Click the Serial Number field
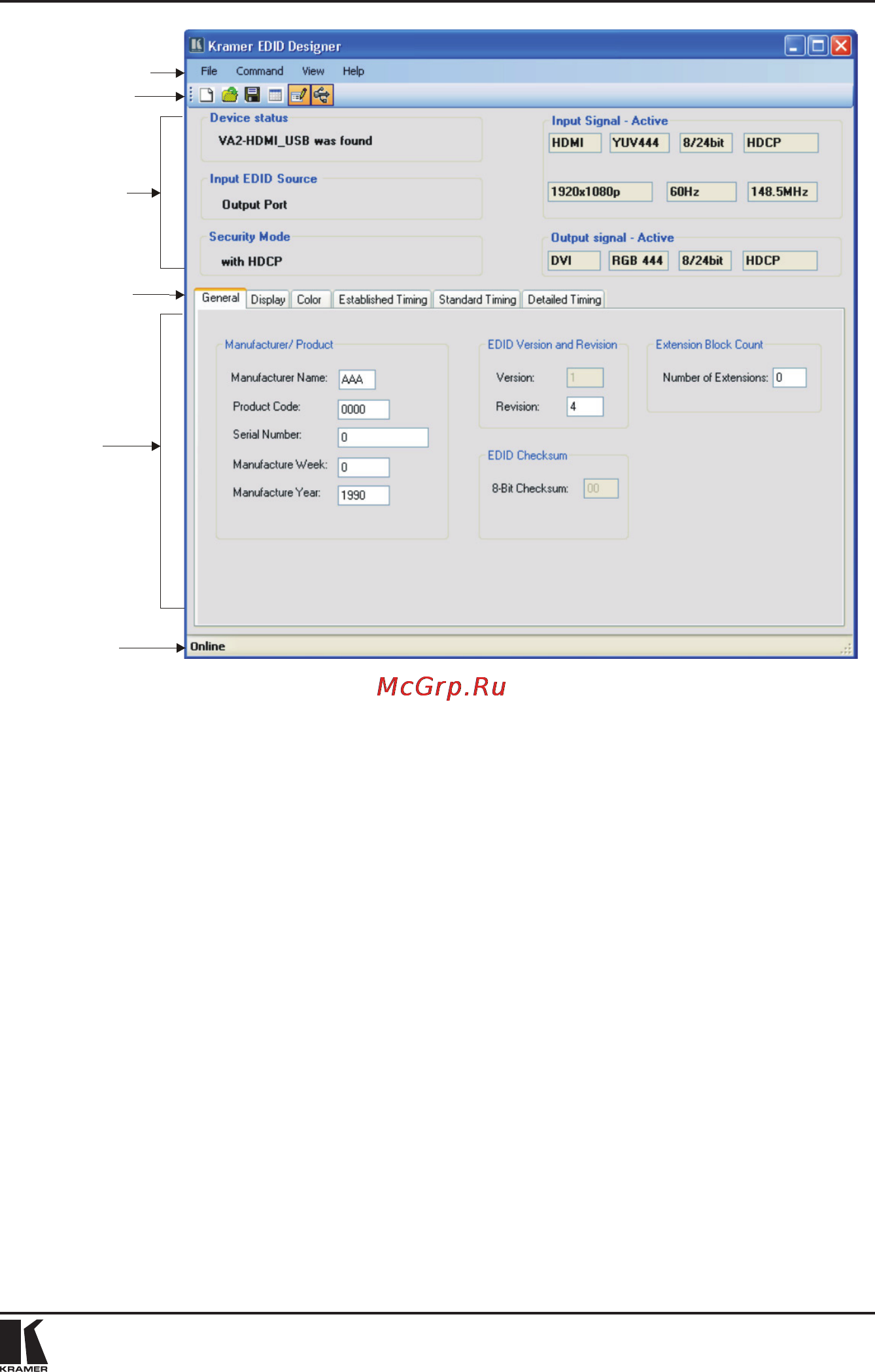 tap(383, 437)
